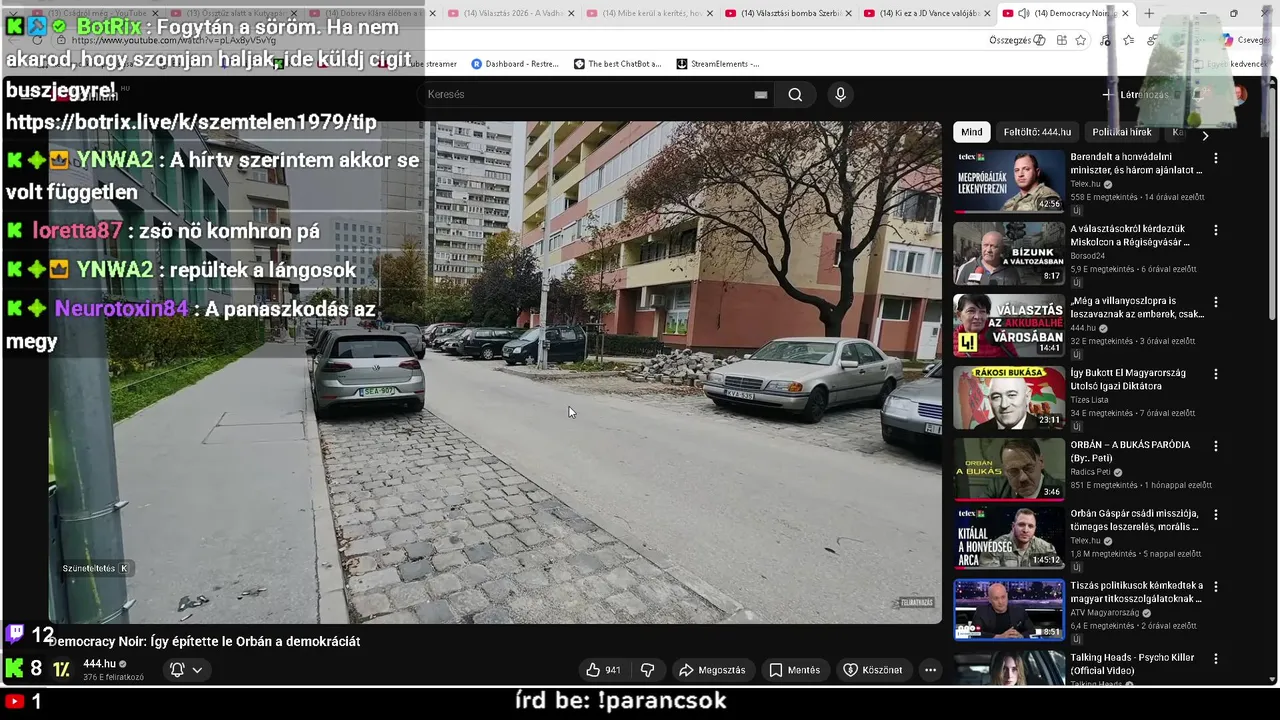Open options menu for A választásokról kérdeztük video
Screen dimensions: 1280x720
(1216, 230)
